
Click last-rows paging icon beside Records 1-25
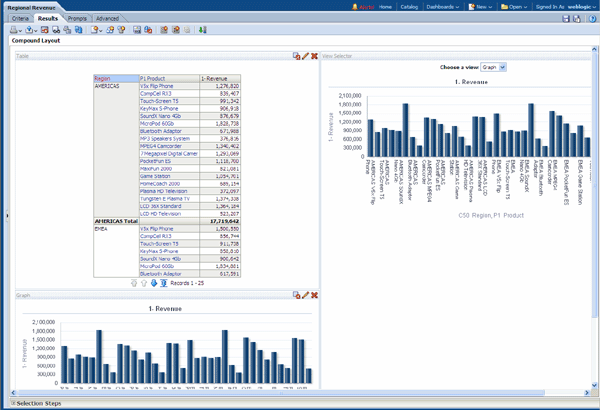[x=163, y=283]
